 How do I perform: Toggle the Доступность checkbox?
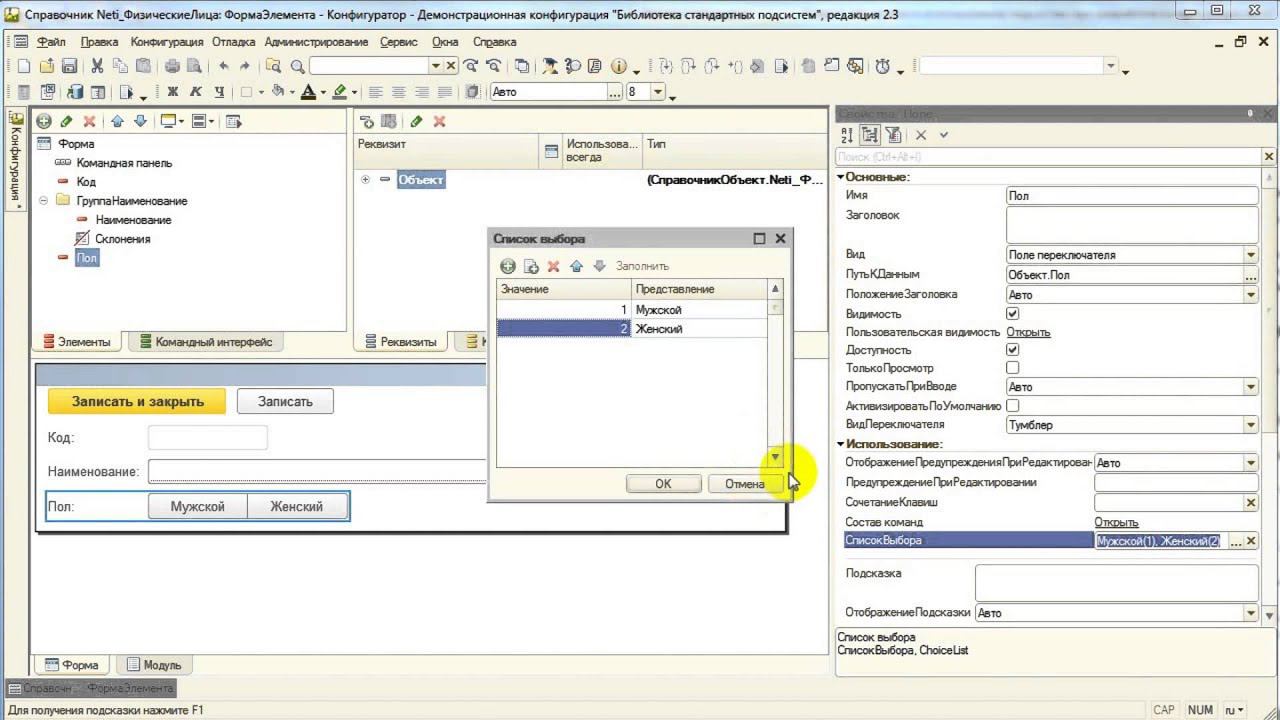tap(1012, 350)
